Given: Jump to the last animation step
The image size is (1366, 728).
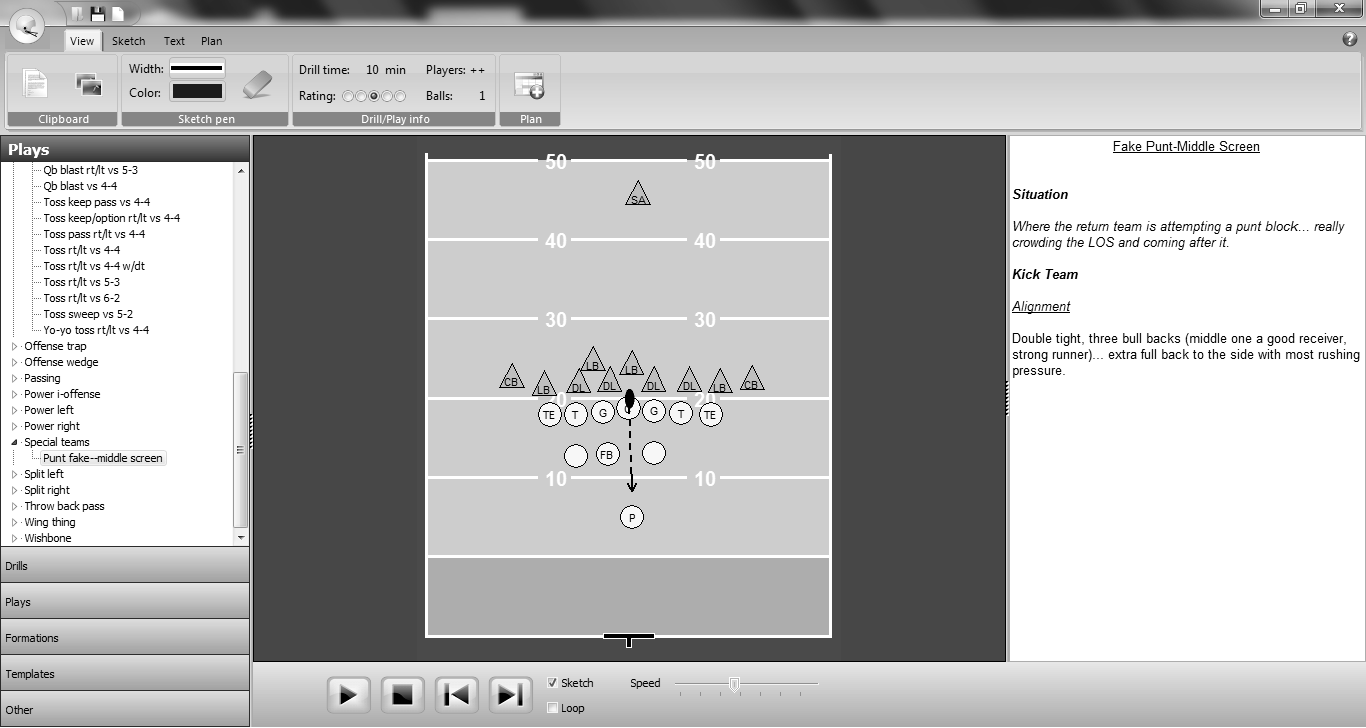Looking at the screenshot, I should (510, 695).
